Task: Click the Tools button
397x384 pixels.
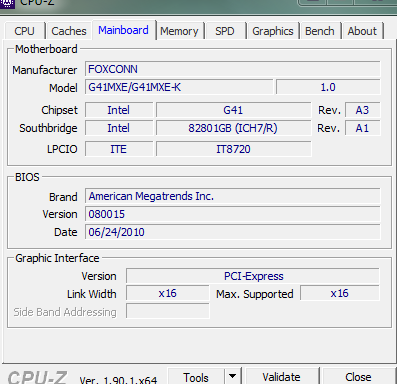Action: pyautogui.click(x=196, y=377)
